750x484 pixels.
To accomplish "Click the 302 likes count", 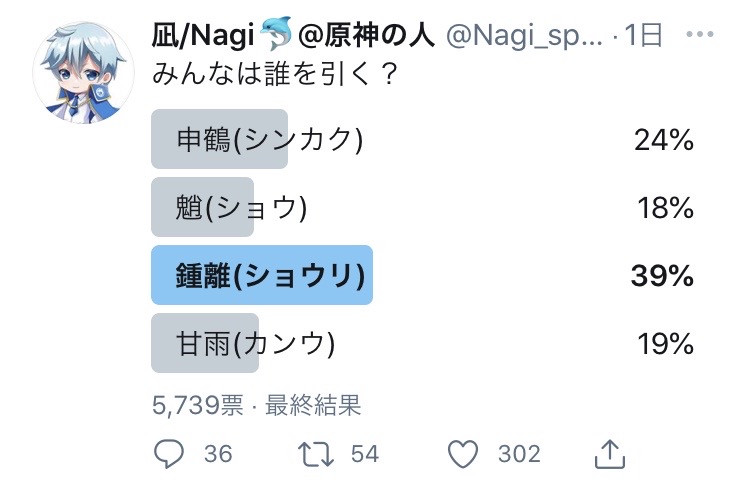I will [519, 454].
